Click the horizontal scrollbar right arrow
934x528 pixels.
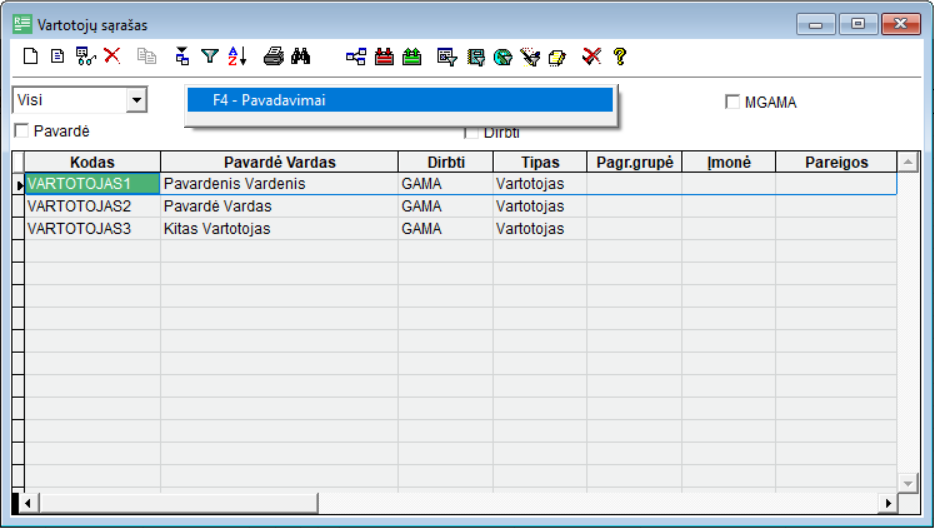coord(886,501)
